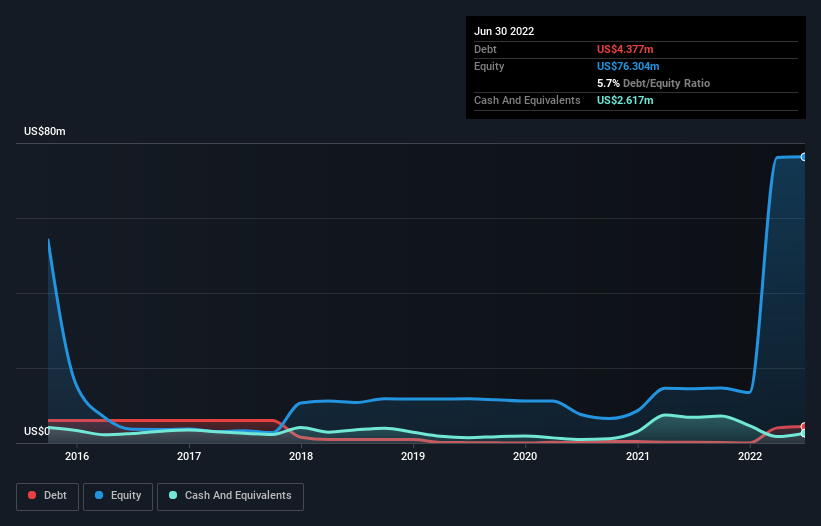Click the US$76.304m equity value
This screenshot has height=526, width=821.
pos(628,66)
